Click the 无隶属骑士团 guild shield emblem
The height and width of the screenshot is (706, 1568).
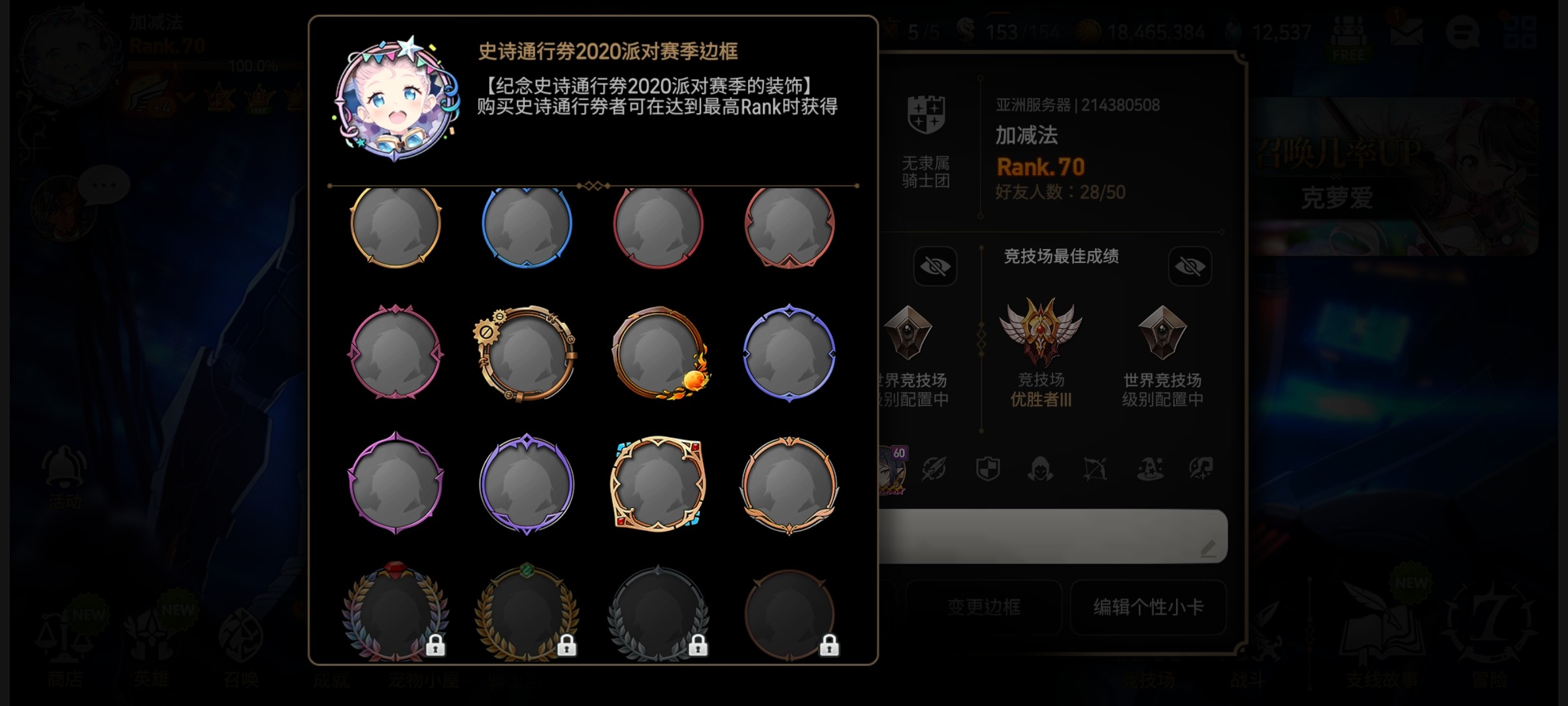[x=926, y=114]
